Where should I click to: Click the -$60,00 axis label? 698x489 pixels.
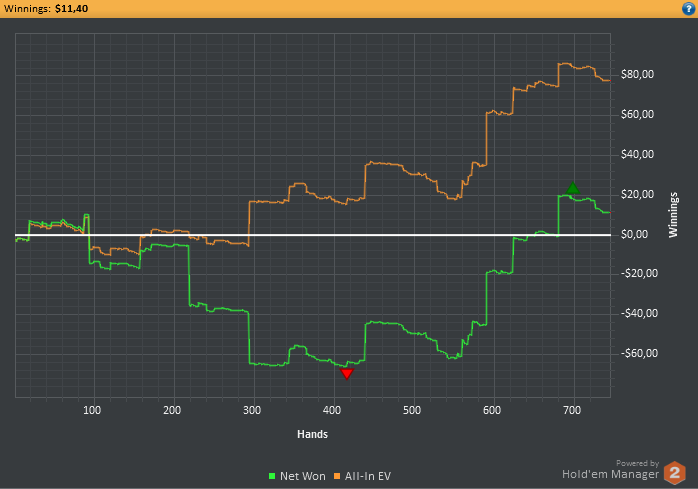(x=639, y=354)
